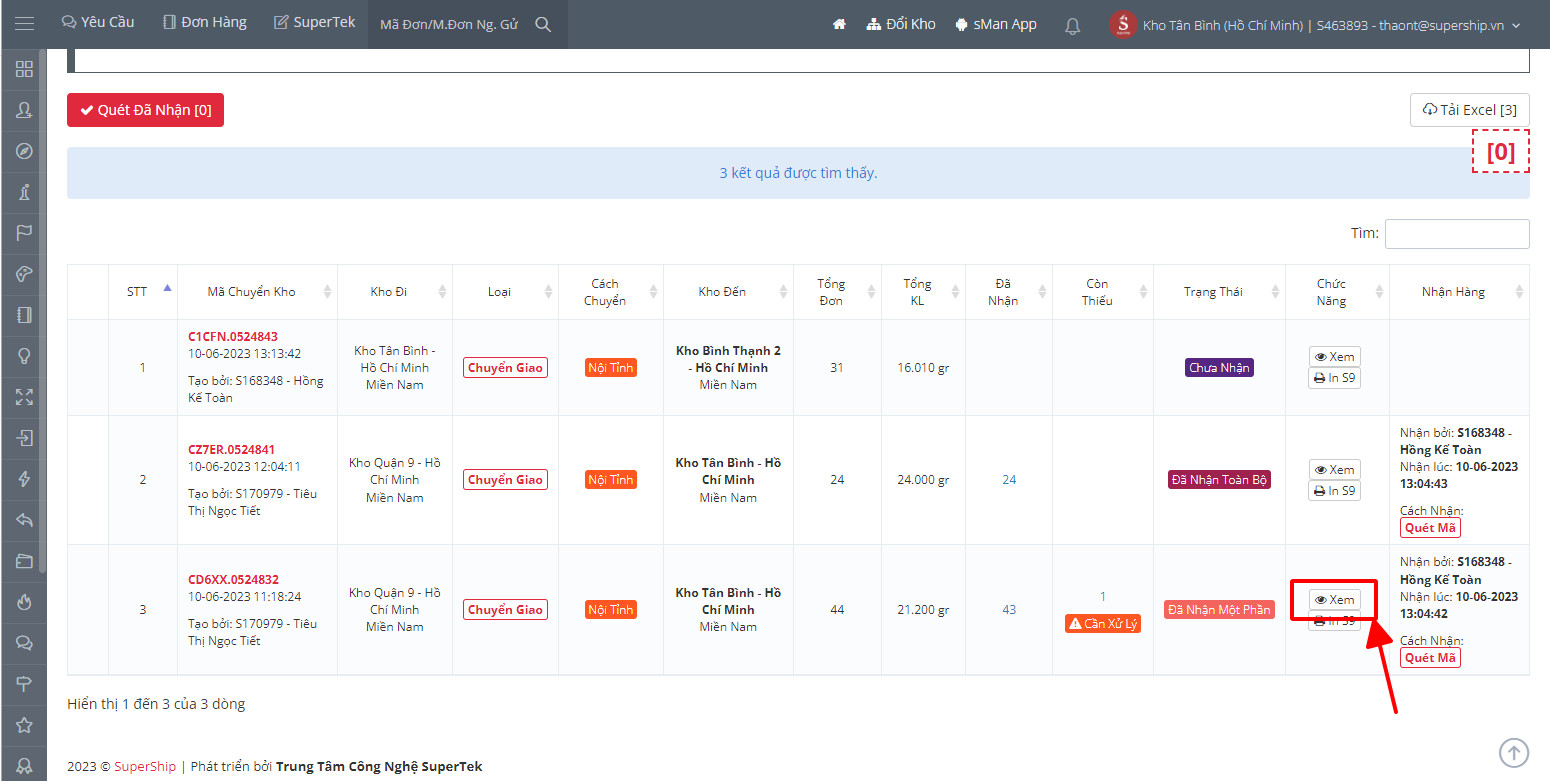Open the Yêu Cầu menu
This screenshot has height=781, width=1550.
(98, 22)
